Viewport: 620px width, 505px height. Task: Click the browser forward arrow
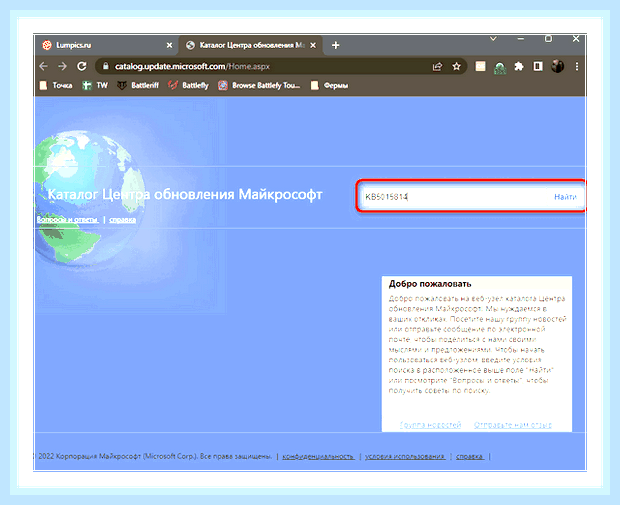point(62,66)
